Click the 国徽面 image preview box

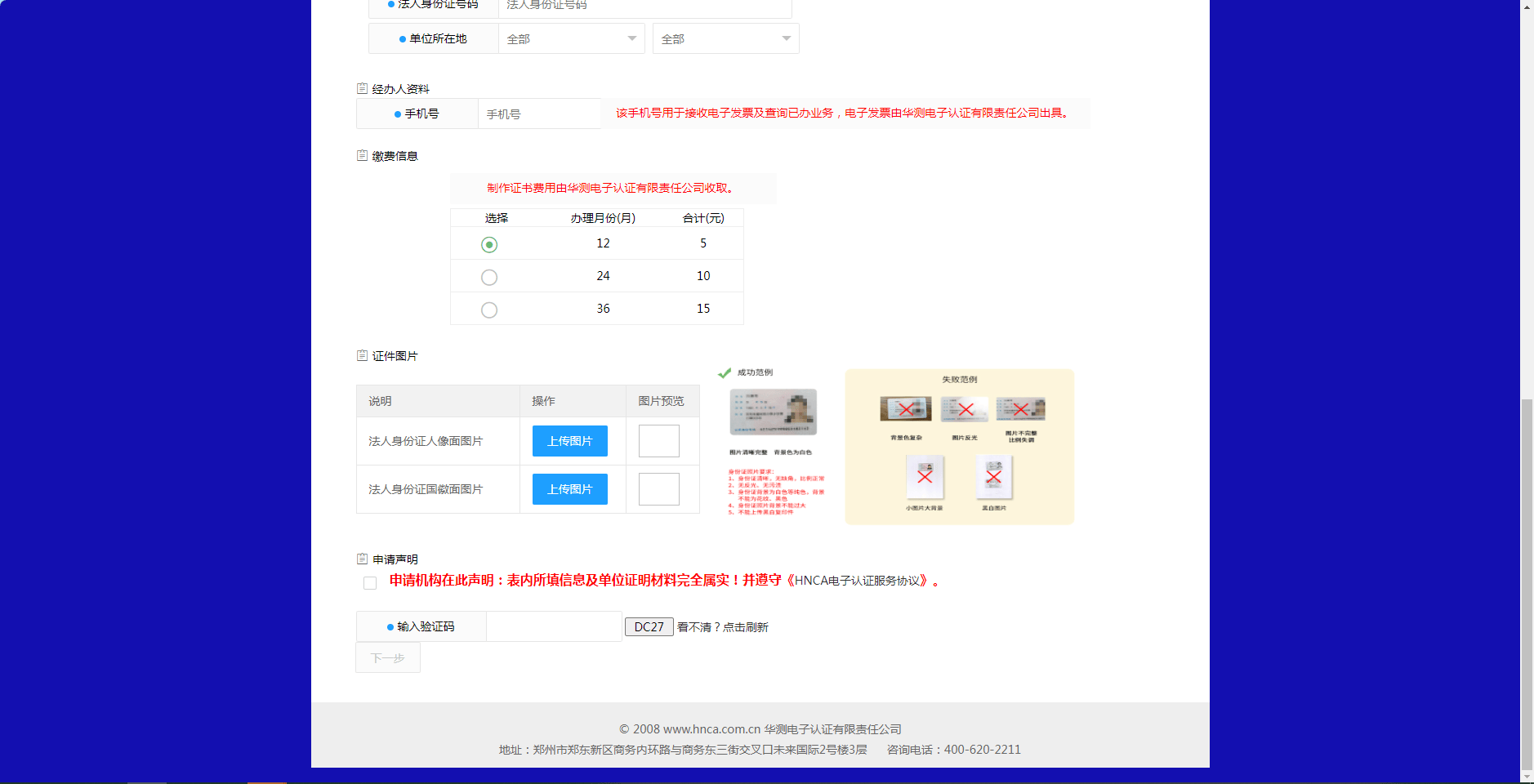pos(659,489)
